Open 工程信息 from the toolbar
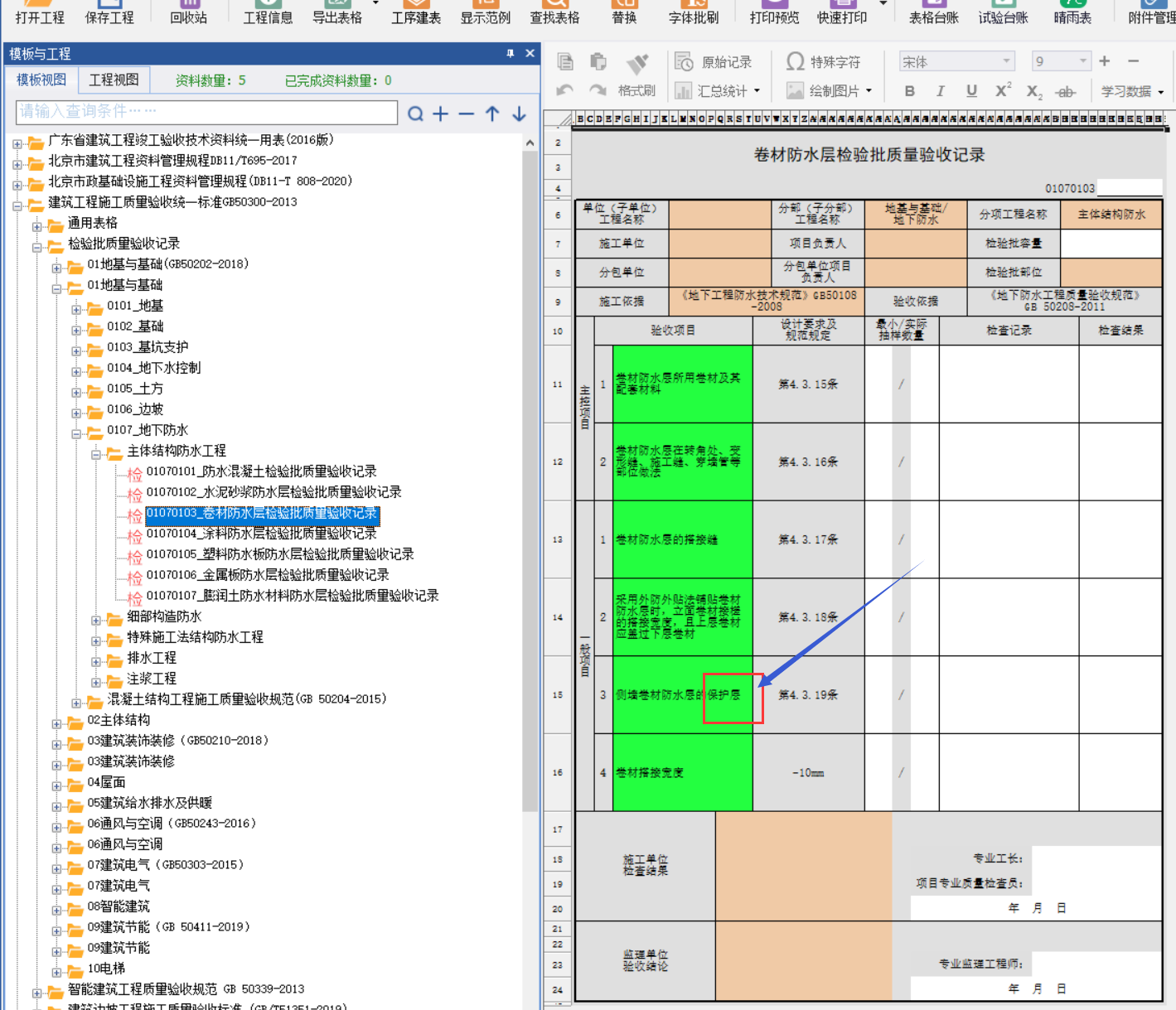The width and height of the screenshot is (1176, 1010). point(268,12)
